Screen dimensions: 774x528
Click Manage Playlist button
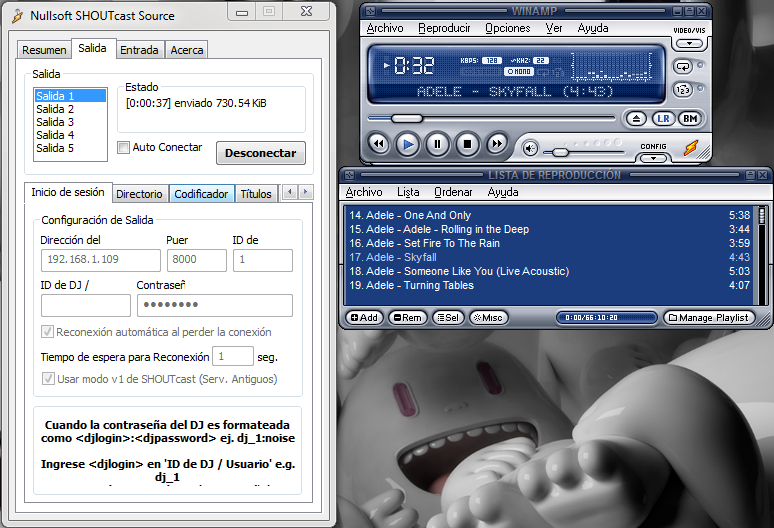pyautogui.click(x=709, y=318)
